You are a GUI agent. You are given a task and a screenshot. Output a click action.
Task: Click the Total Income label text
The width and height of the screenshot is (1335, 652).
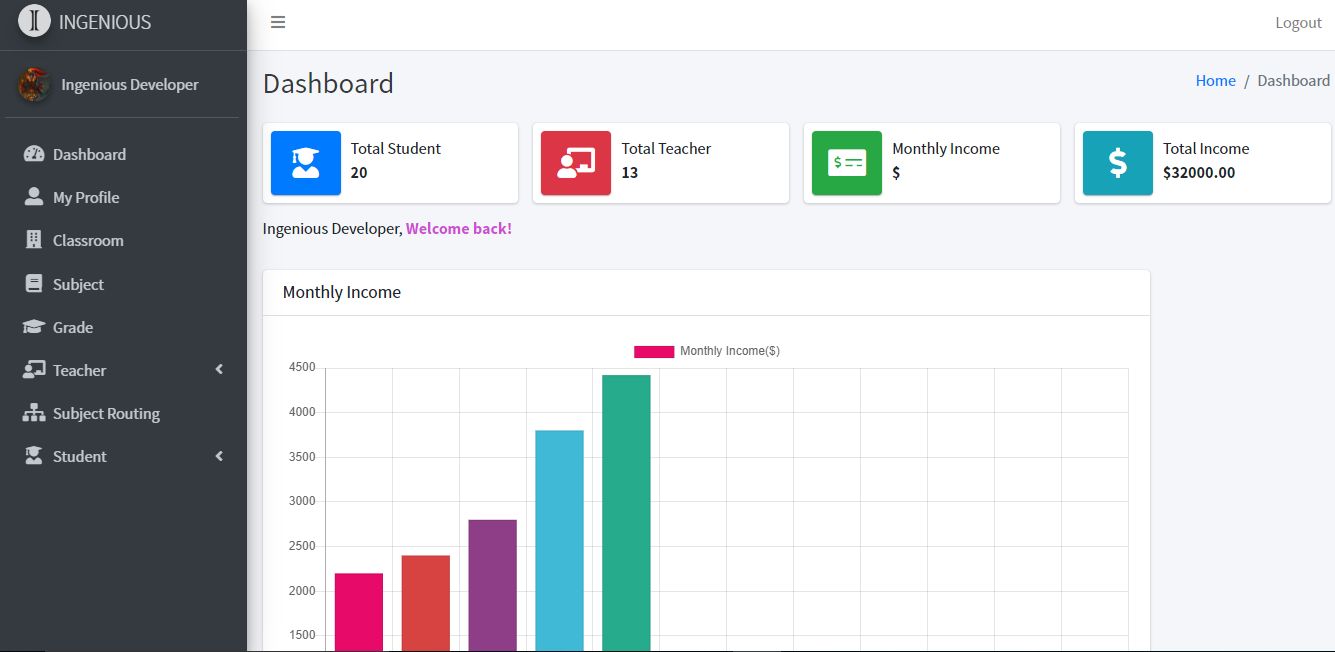pos(1206,149)
